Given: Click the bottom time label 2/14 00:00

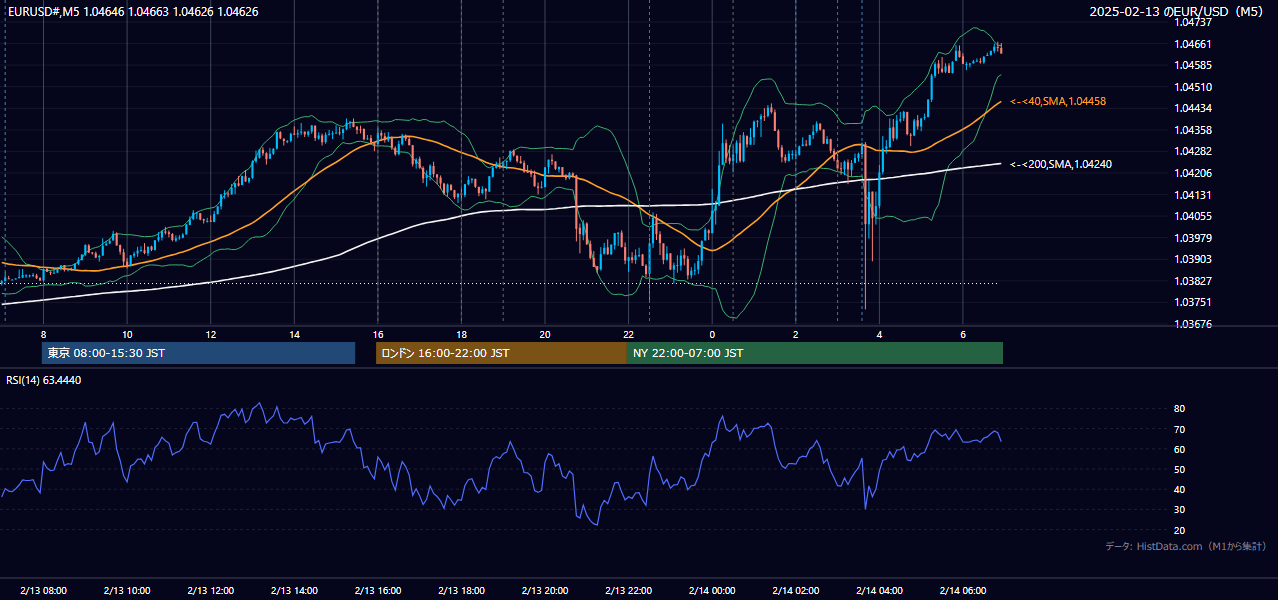Looking at the screenshot, I should coord(712,590).
